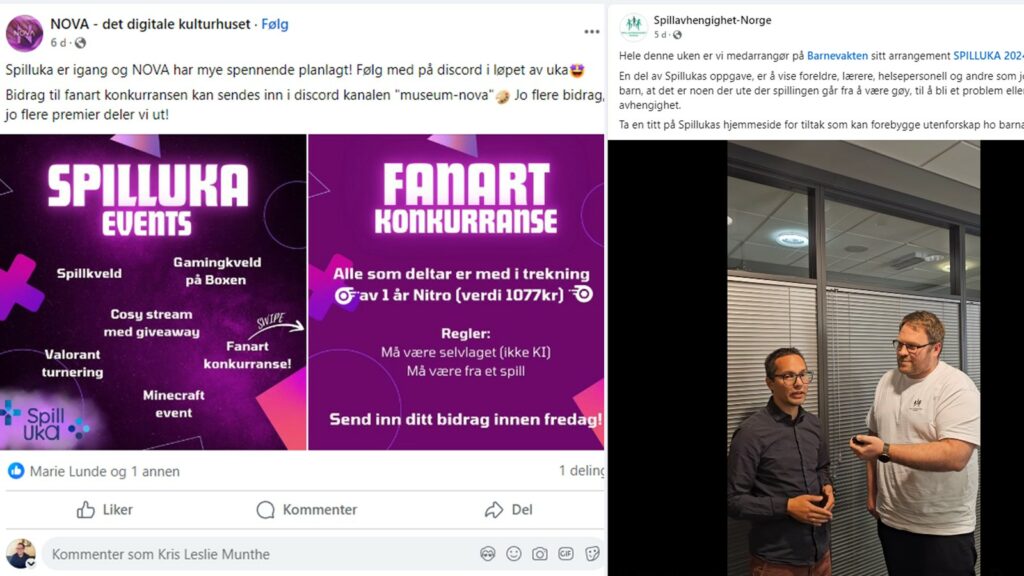Image resolution: width=1024 pixels, height=576 pixels.
Task: Share the post with Del arrow
Action: pos(508,509)
